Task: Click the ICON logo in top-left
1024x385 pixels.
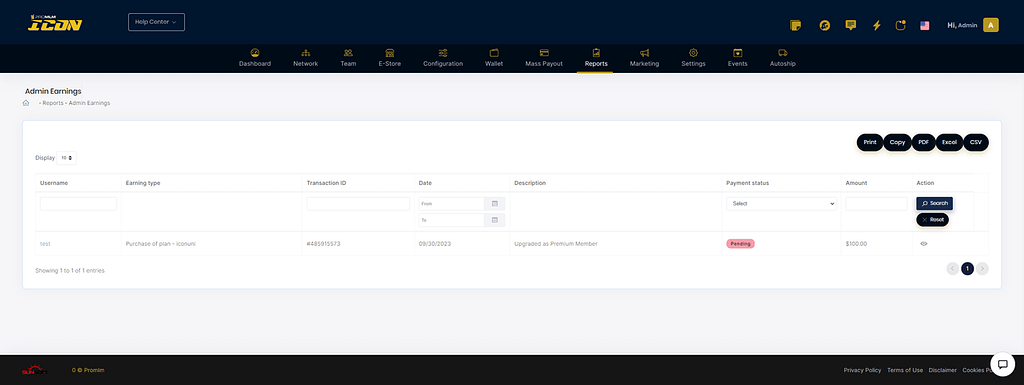Action: pyautogui.click(x=55, y=23)
